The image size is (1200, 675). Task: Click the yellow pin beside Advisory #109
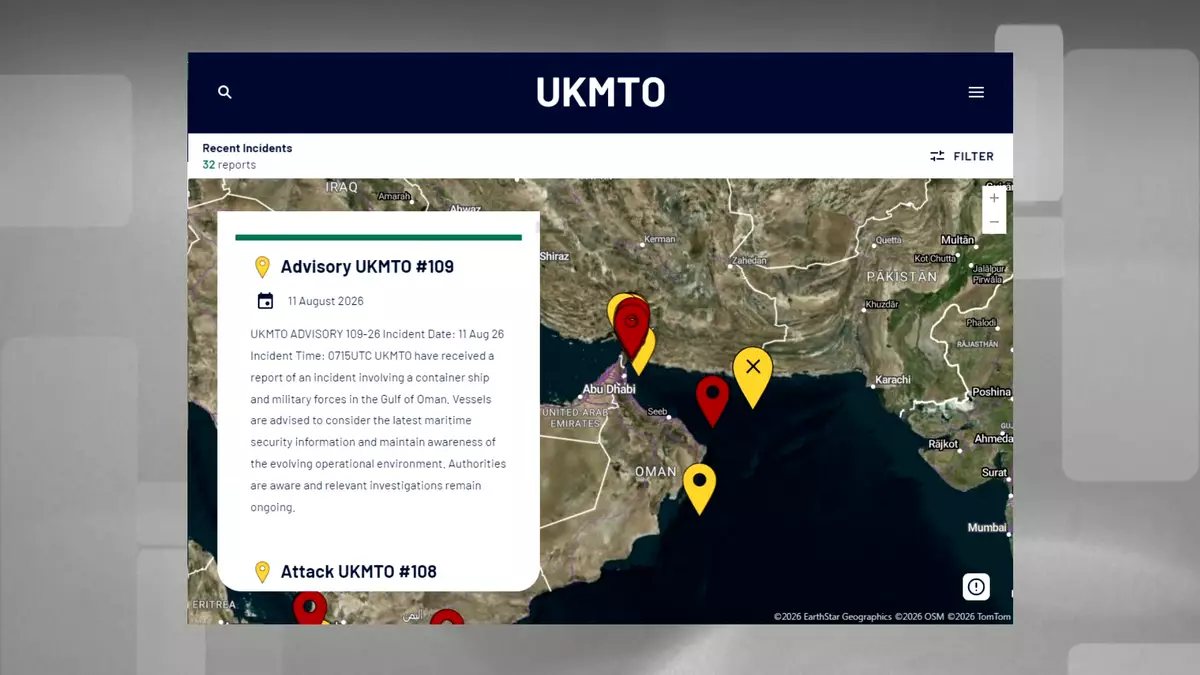262,267
